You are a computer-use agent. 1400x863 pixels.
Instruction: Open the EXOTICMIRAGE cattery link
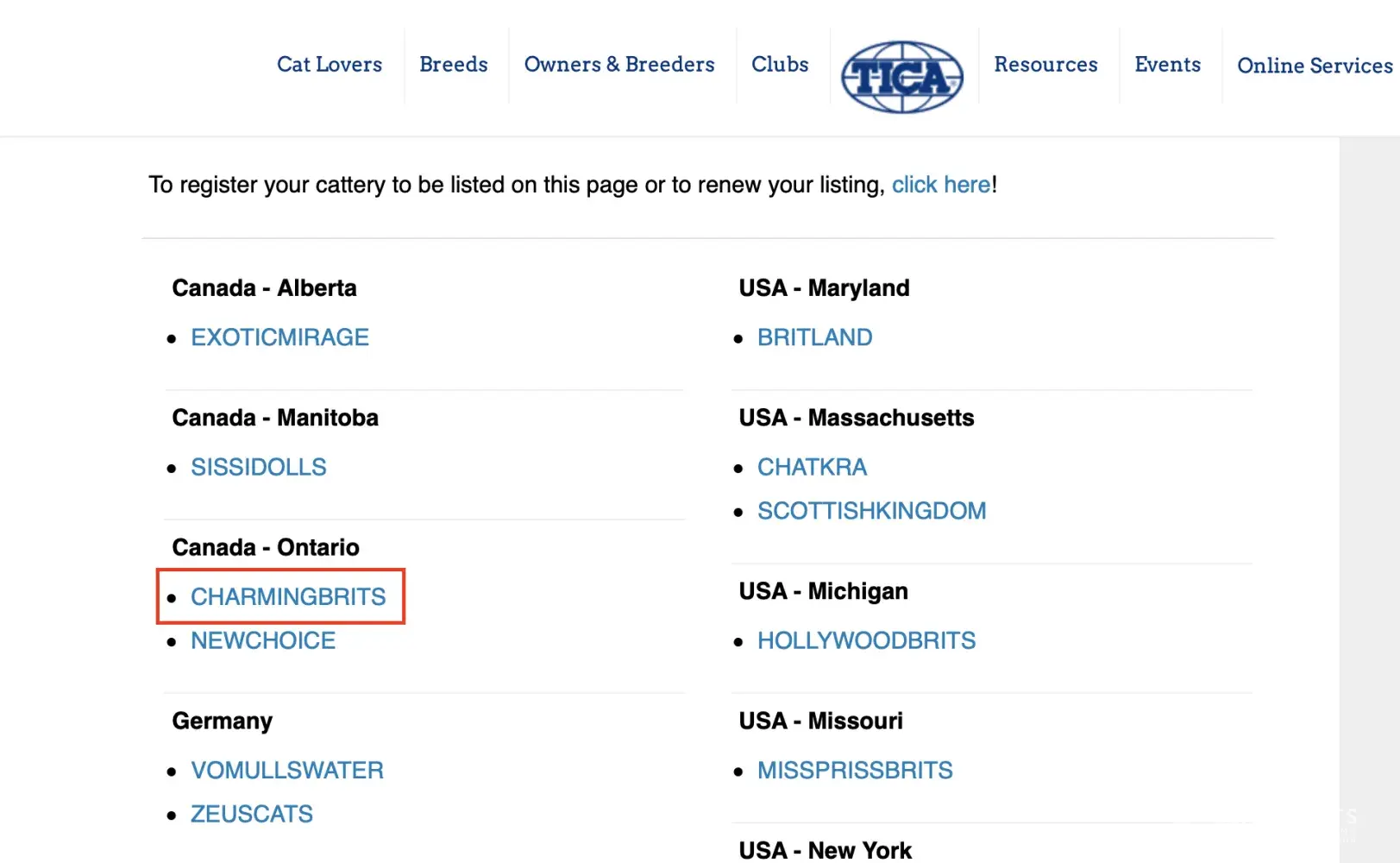pyautogui.click(x=279, y=337)
